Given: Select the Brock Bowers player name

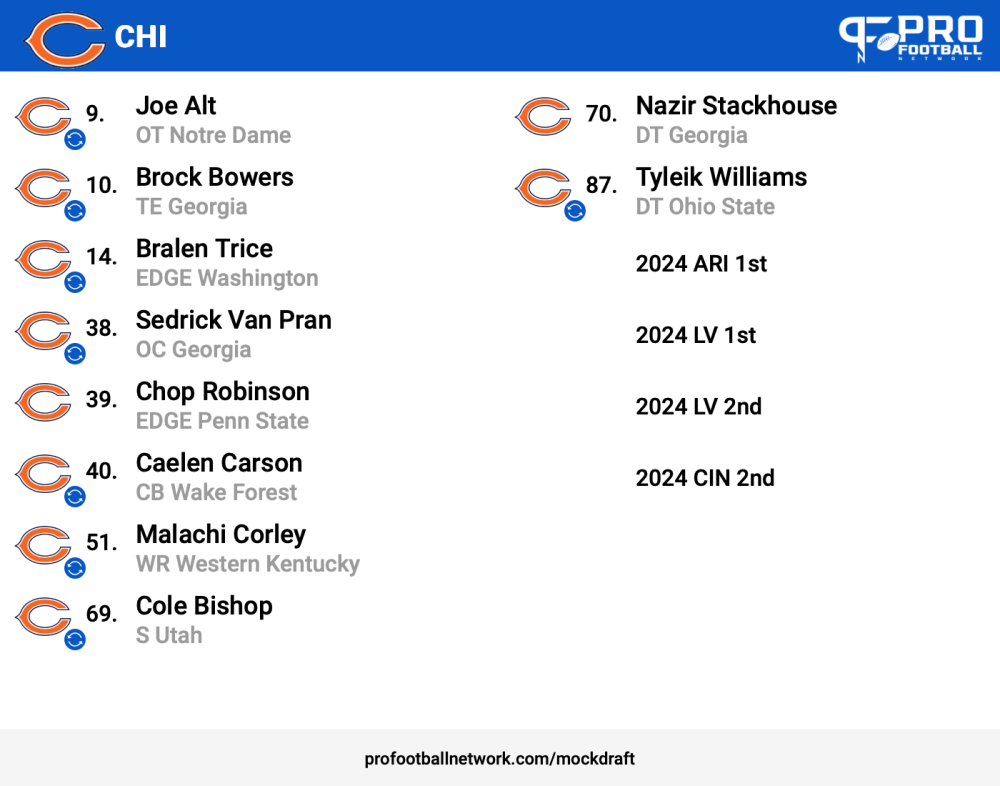Looking at the screenshot, I should click(215, 177).
